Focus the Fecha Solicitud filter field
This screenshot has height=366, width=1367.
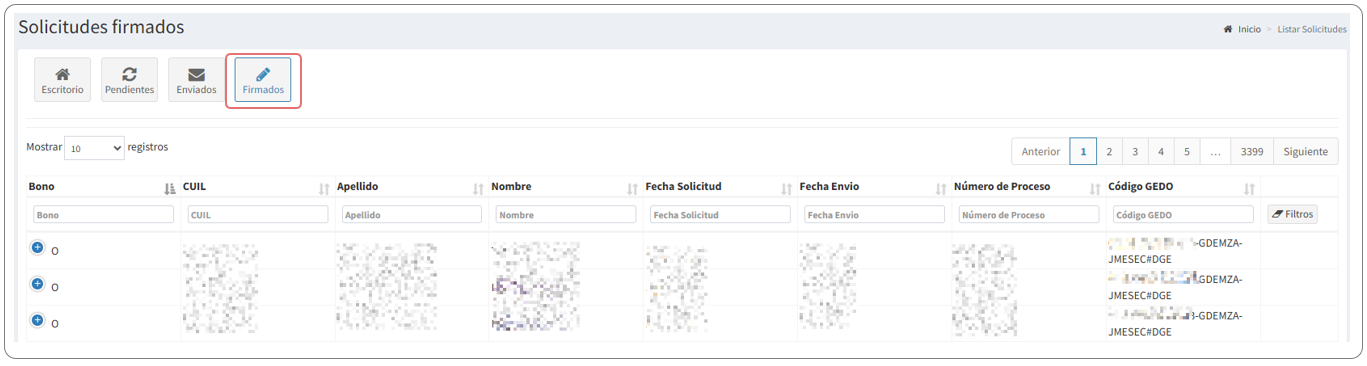coord(720,215)
